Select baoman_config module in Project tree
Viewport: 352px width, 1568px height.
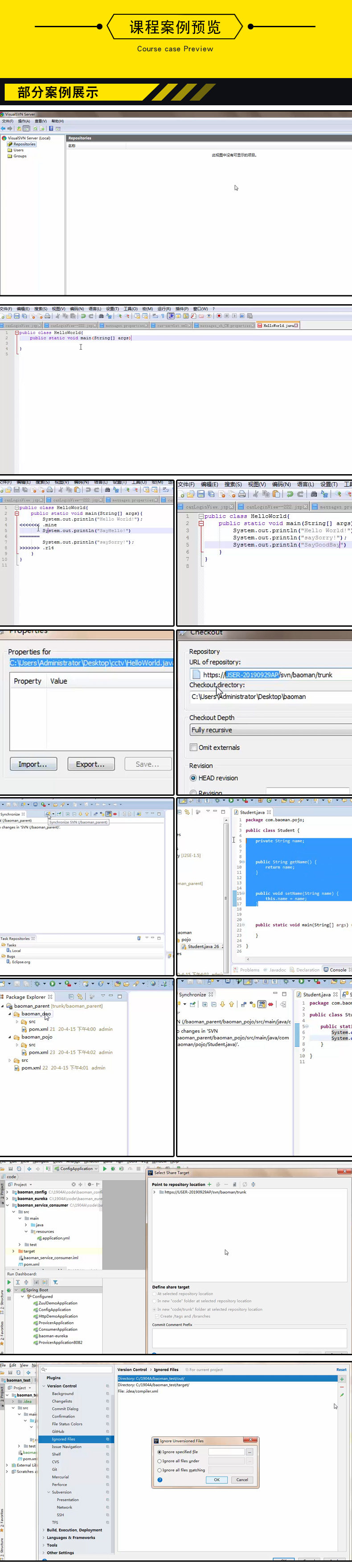pyautogui.click(x=32, y=1192)
